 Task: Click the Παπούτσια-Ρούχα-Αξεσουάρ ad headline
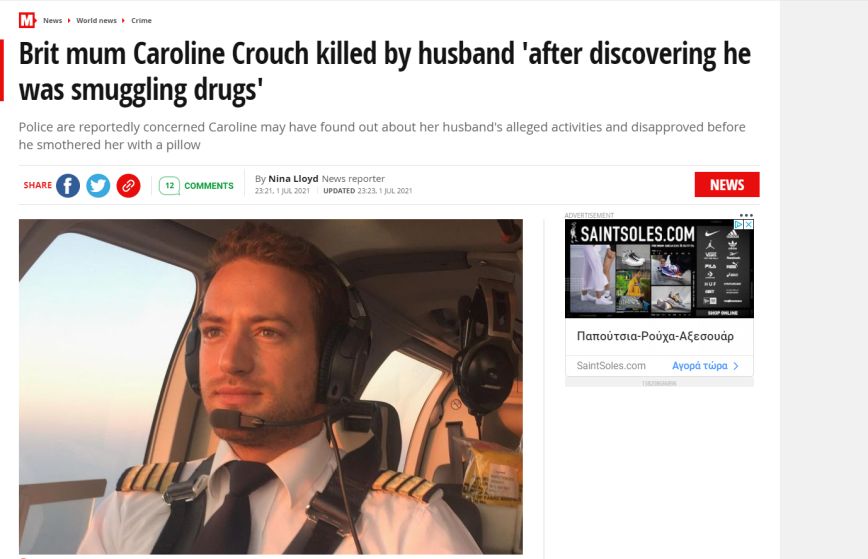point(655,336)
